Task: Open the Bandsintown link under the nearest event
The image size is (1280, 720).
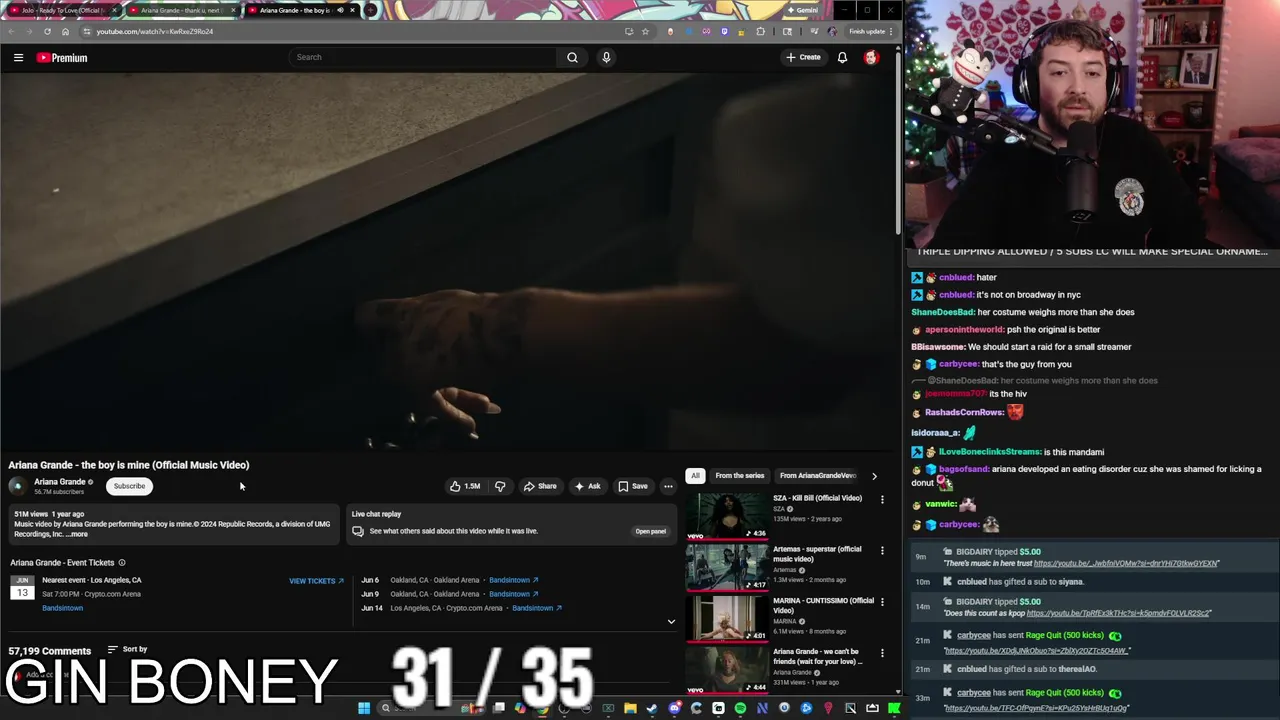Action: pos(62,608)
